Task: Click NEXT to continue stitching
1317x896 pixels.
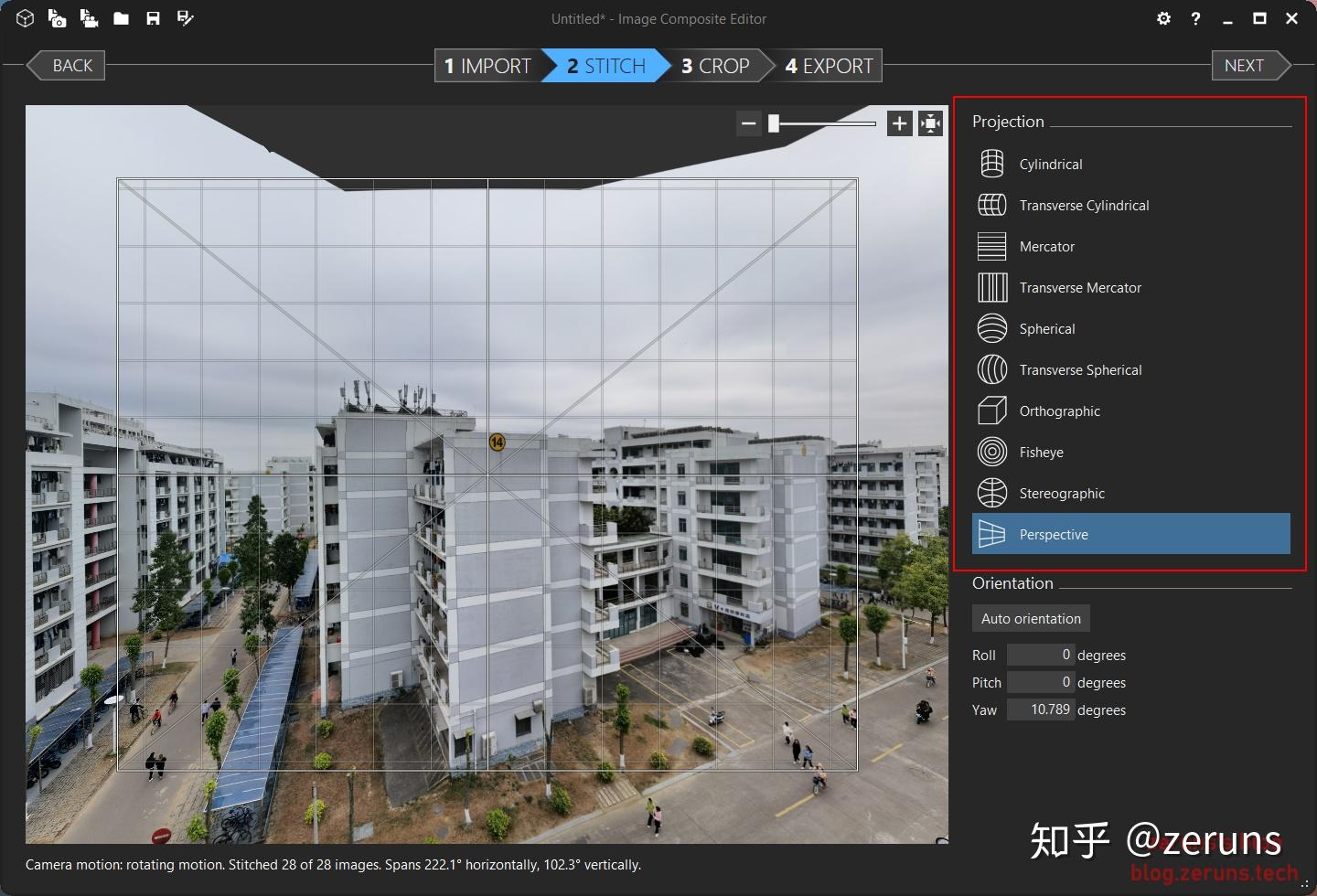Action: [x=1243, y=65]
